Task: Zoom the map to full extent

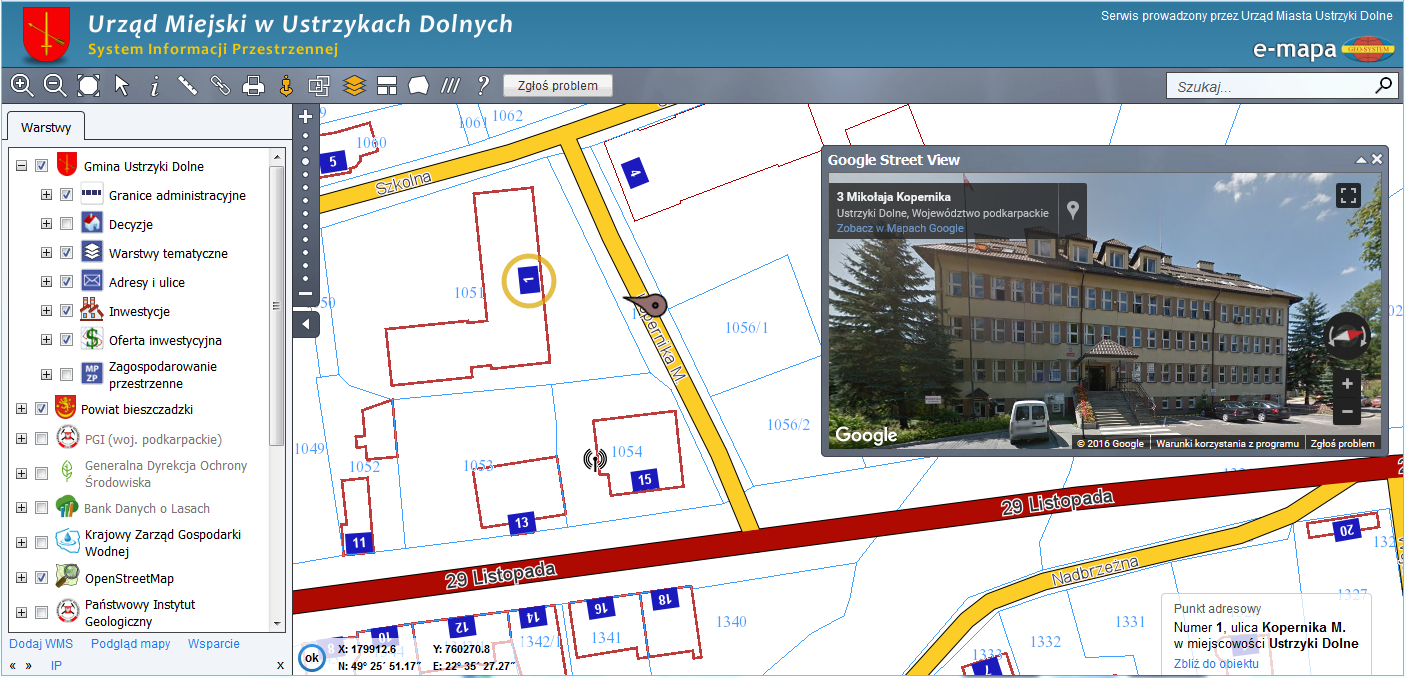Action: pyautogui.click(x=88, y=86)
